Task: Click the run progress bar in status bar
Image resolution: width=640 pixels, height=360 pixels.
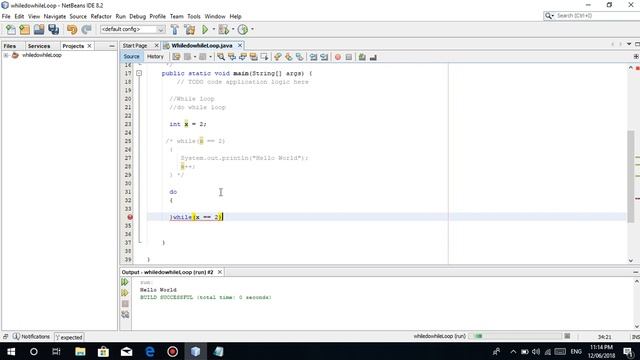Action: (515, 336)
